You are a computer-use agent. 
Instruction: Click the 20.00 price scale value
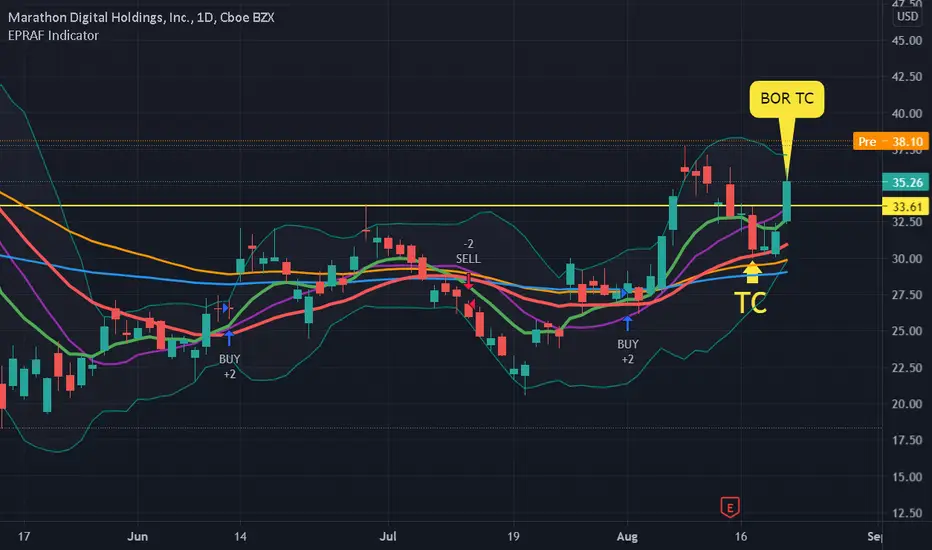tap(907, 404)
